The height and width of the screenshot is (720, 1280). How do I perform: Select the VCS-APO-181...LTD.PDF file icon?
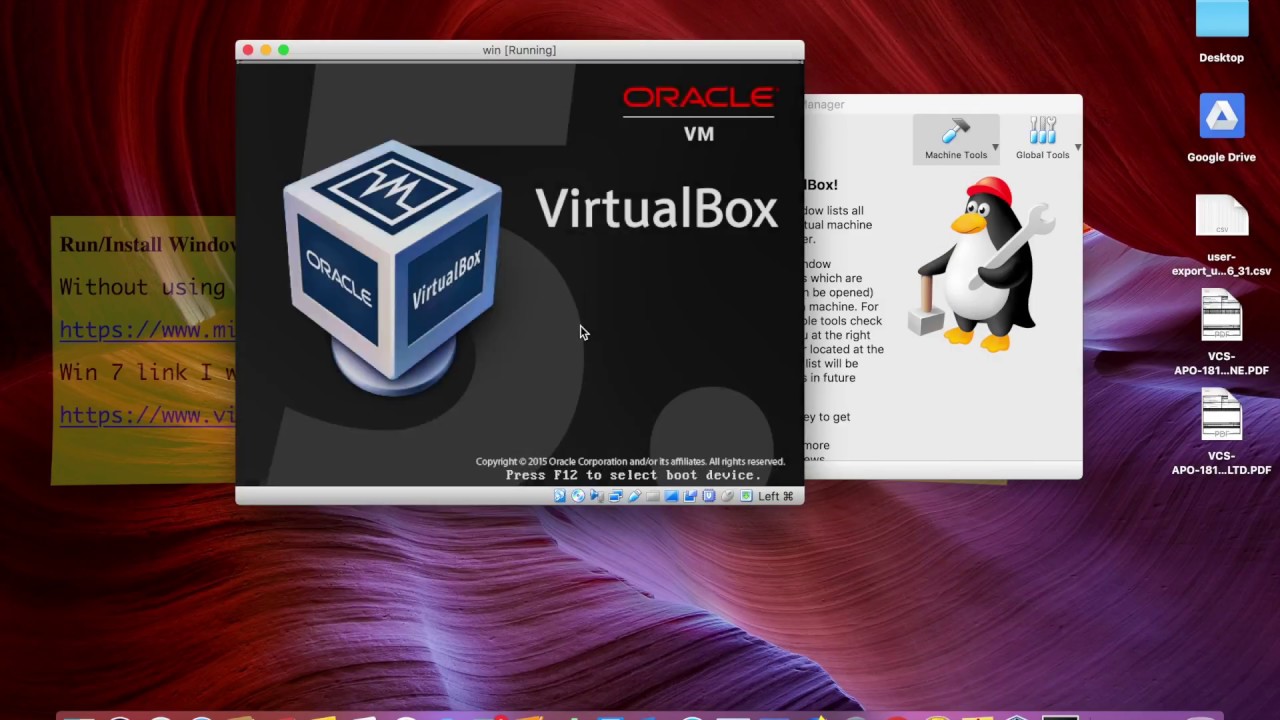coord(1222,415)
